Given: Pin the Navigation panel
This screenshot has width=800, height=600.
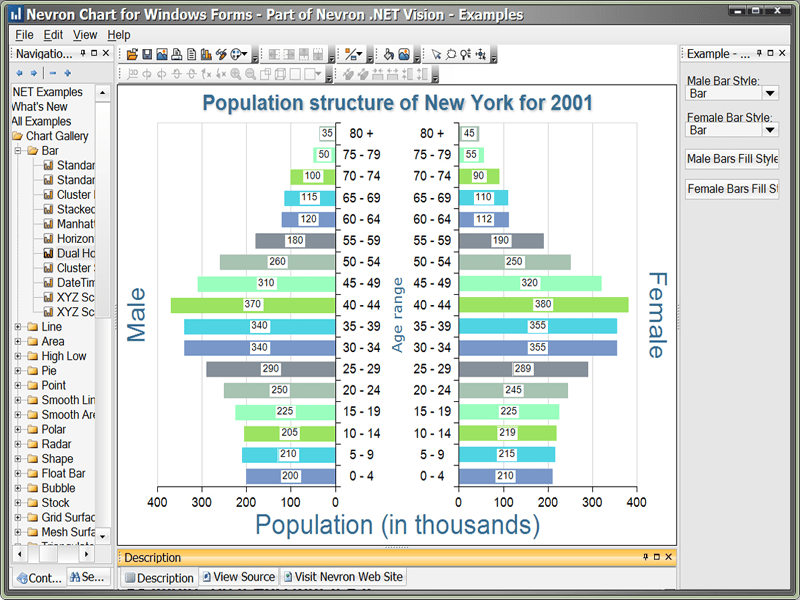Looking at the screenshot, I should (x=93, y=53).
